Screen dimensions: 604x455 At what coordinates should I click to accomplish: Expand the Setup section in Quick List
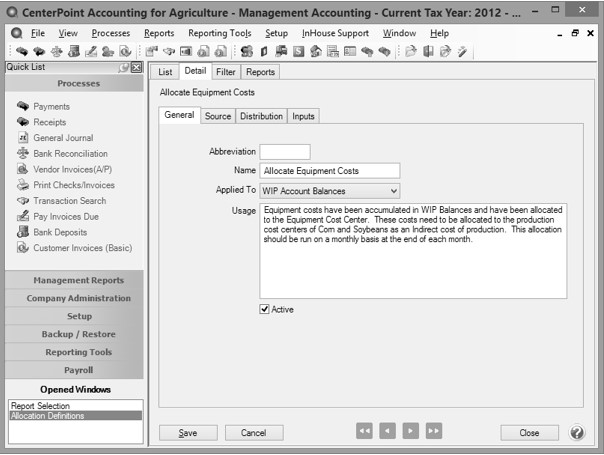74,316
